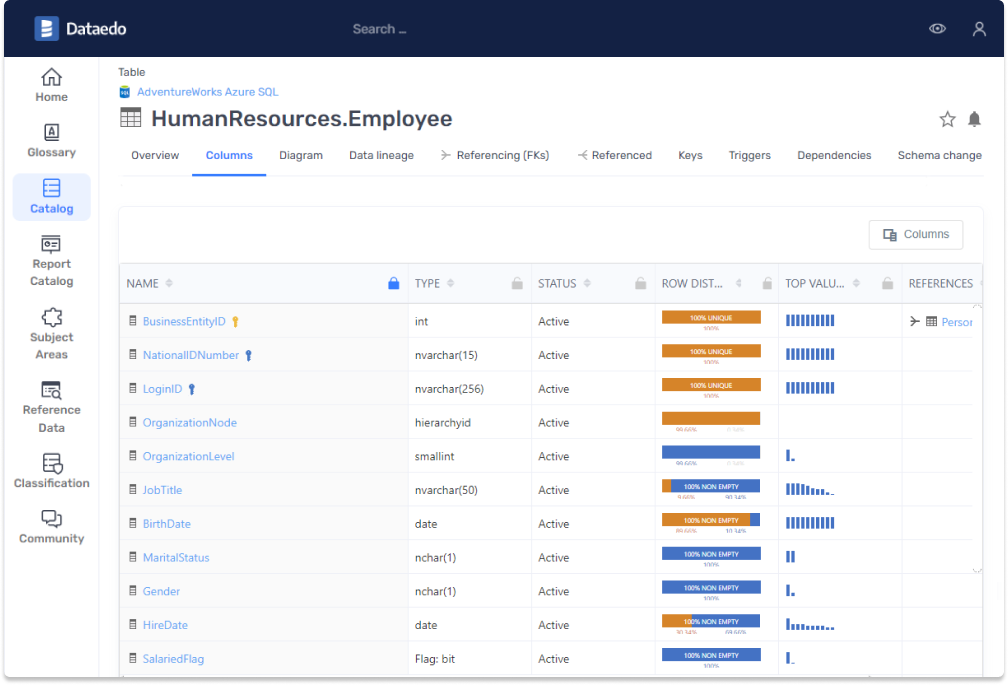
Task: Open the Columns picker button
Action: (x=915, y=234)
